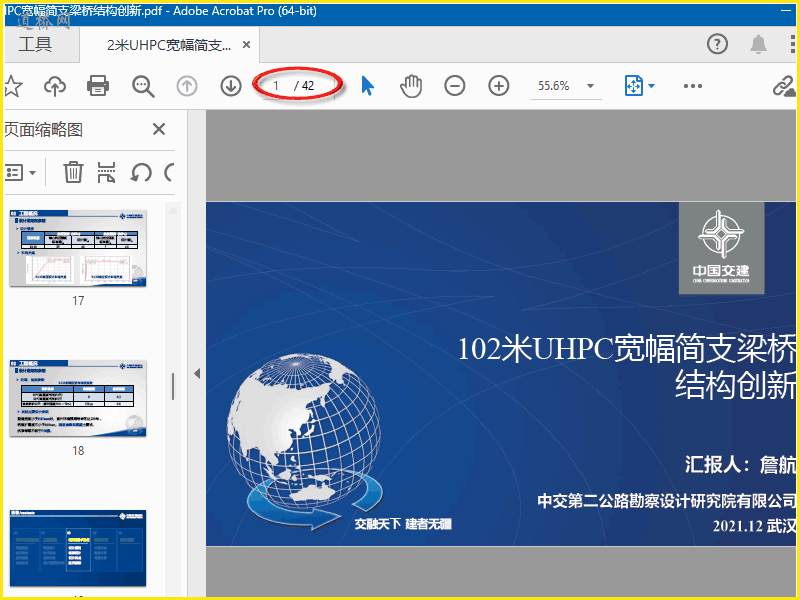
Task: Click the total page count / 42
Action: (x=304, y=86)
